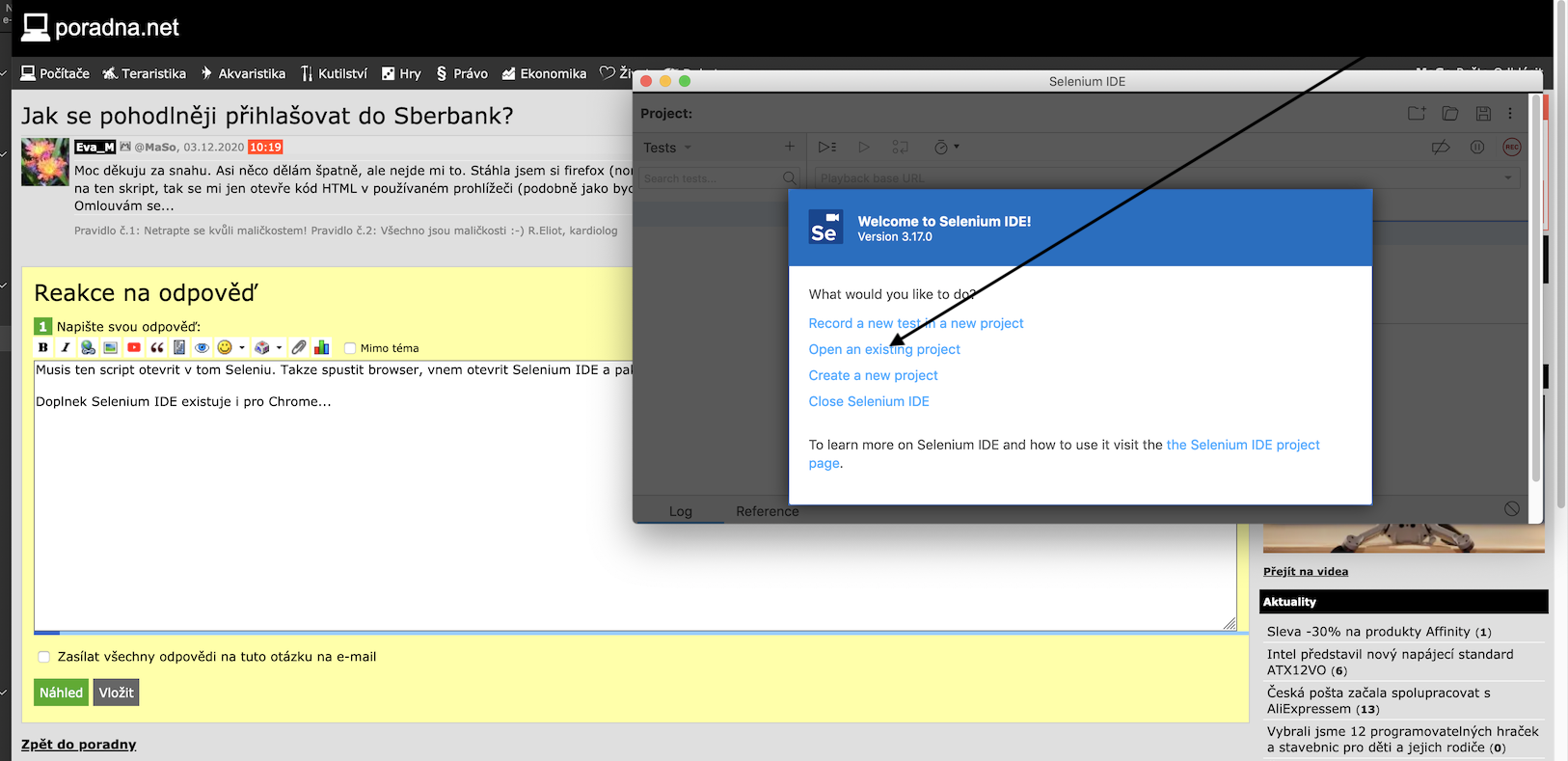
Task: Start recording with the REC button
Action: (x=1512, y=147)
